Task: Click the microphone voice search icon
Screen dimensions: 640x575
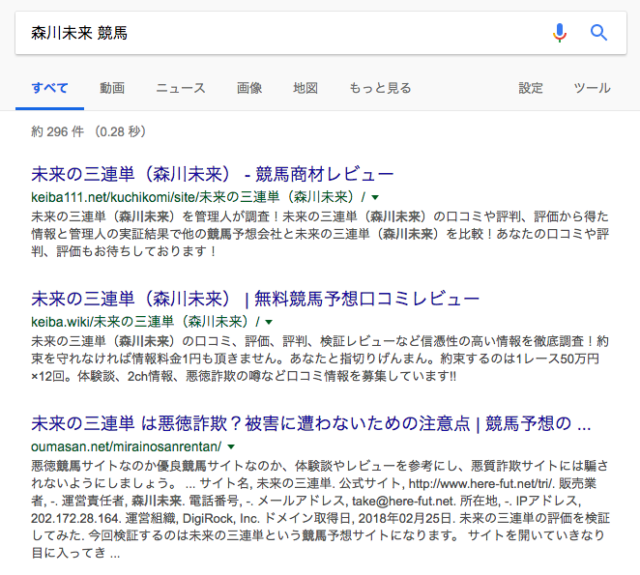Action: click(x=560, y=33)
